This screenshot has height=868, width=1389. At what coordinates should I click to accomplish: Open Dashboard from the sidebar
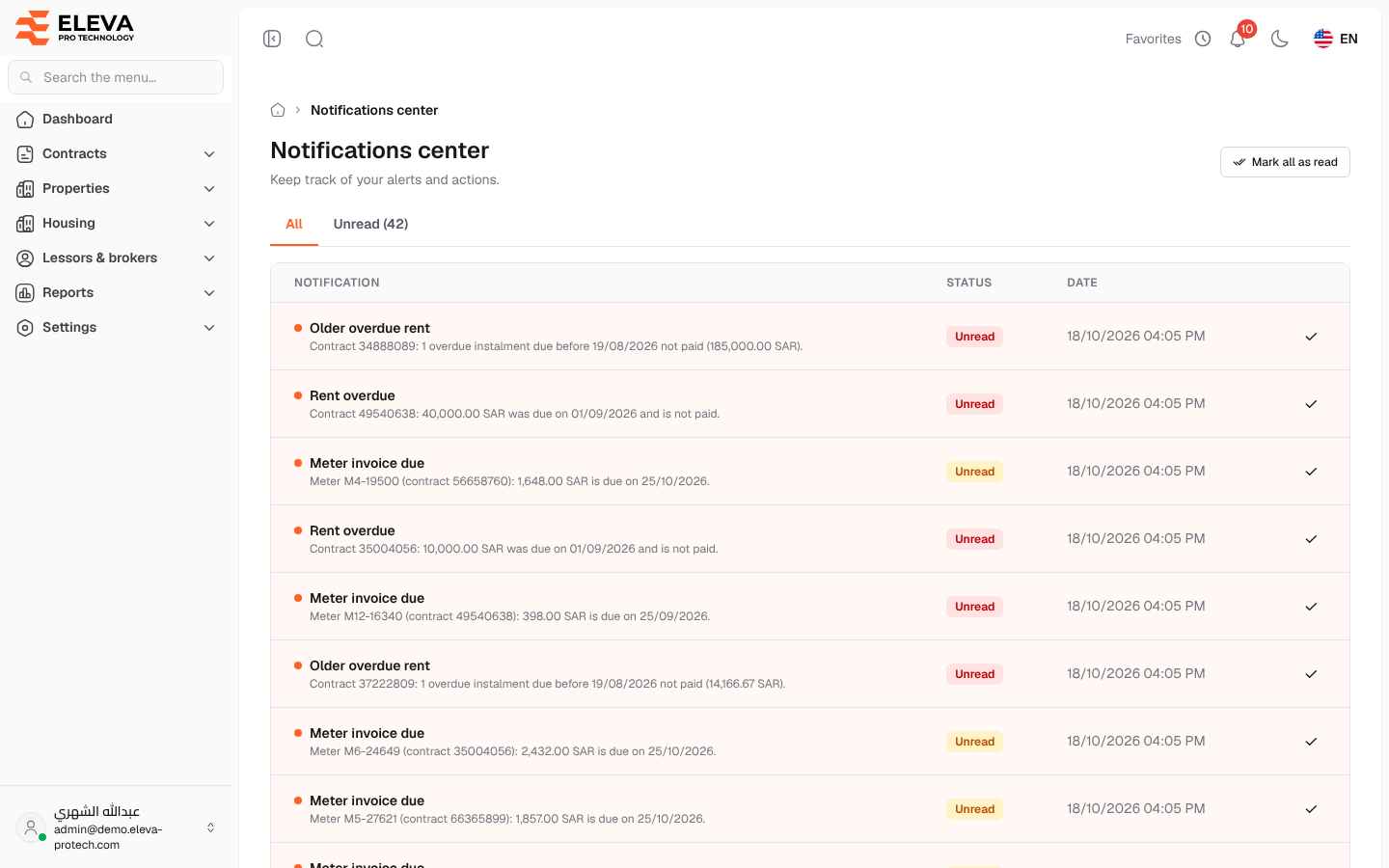[116, 119]
